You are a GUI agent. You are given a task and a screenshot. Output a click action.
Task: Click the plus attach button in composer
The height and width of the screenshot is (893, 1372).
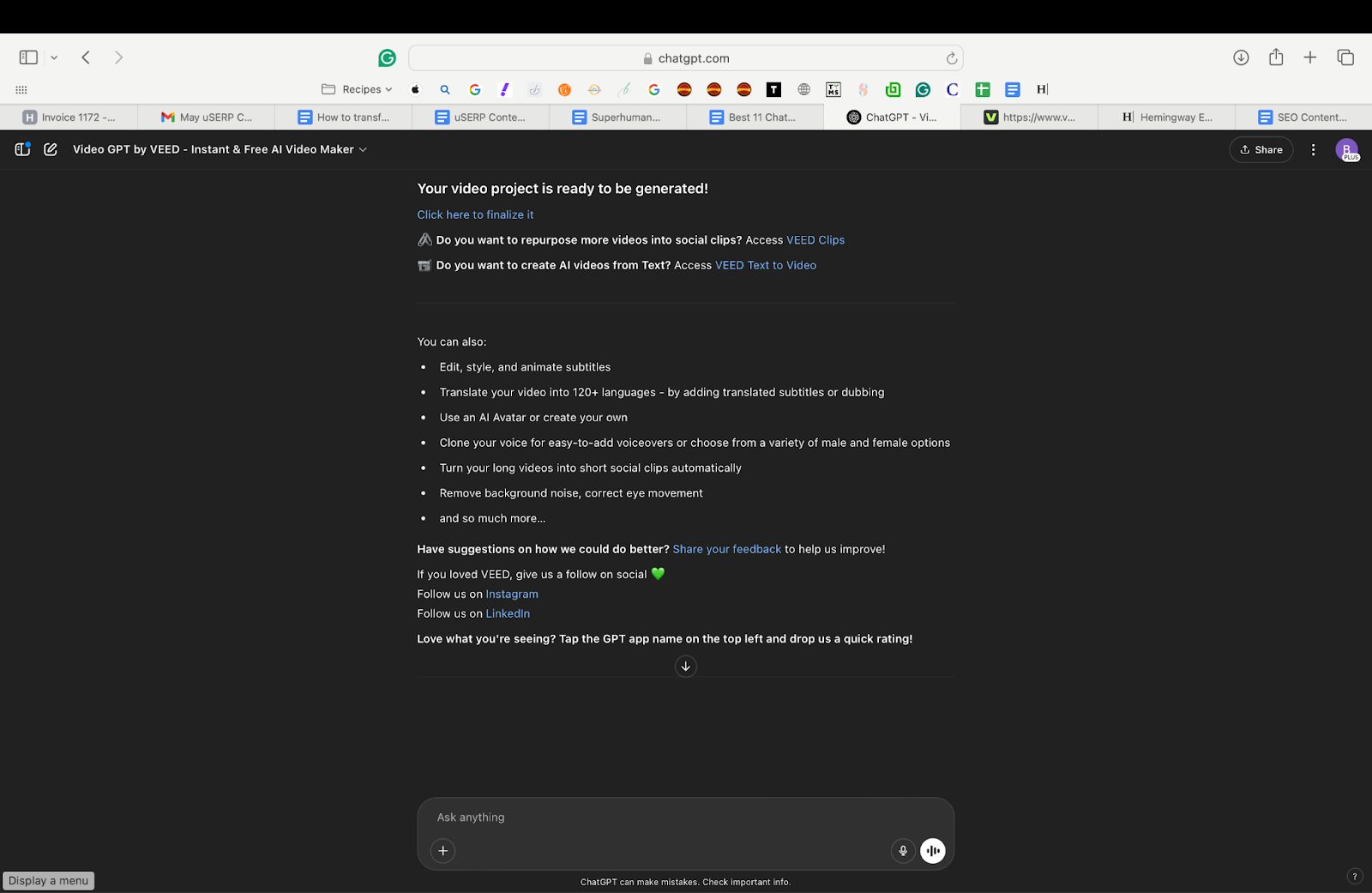pos(442,851)
